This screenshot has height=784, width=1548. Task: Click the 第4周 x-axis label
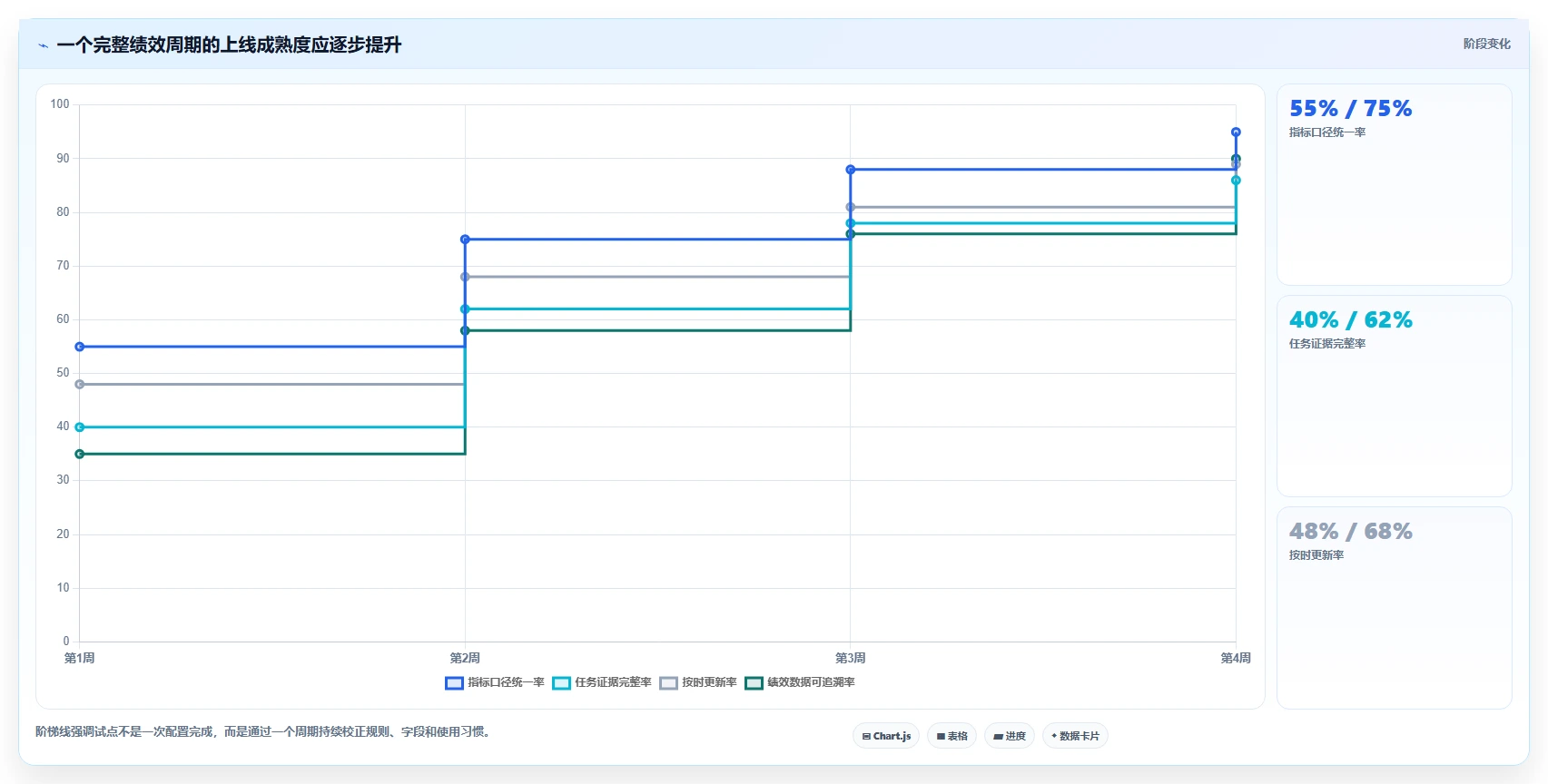coord(1236,658)
